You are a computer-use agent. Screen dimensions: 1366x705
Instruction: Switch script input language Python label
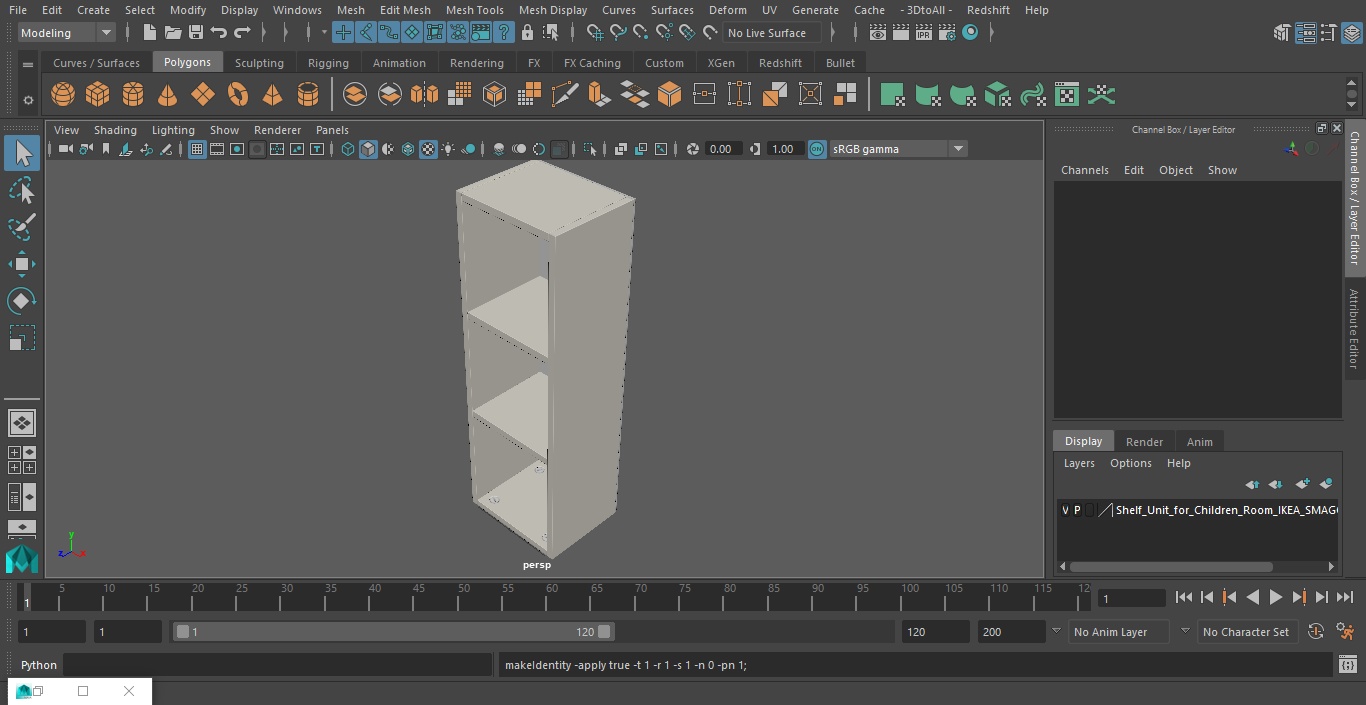click(x=39, y=665)
